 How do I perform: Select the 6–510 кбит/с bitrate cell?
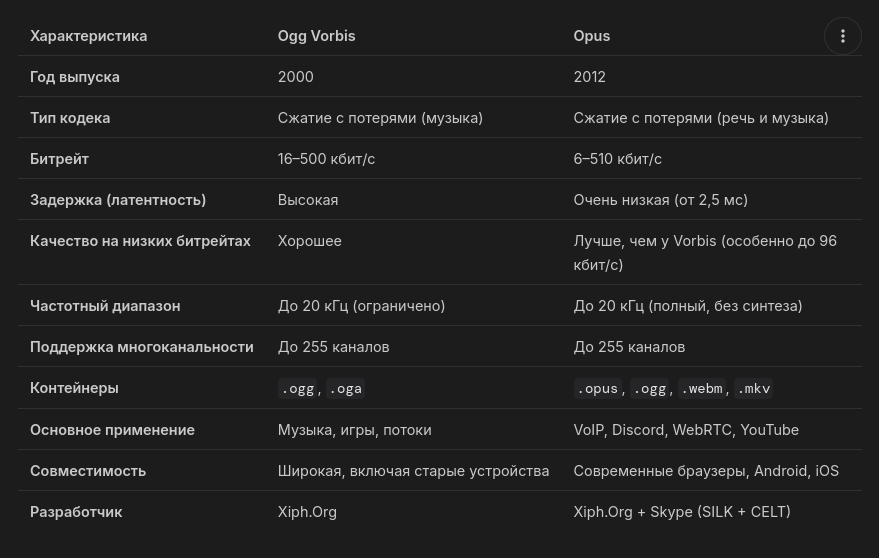(617, 159)
